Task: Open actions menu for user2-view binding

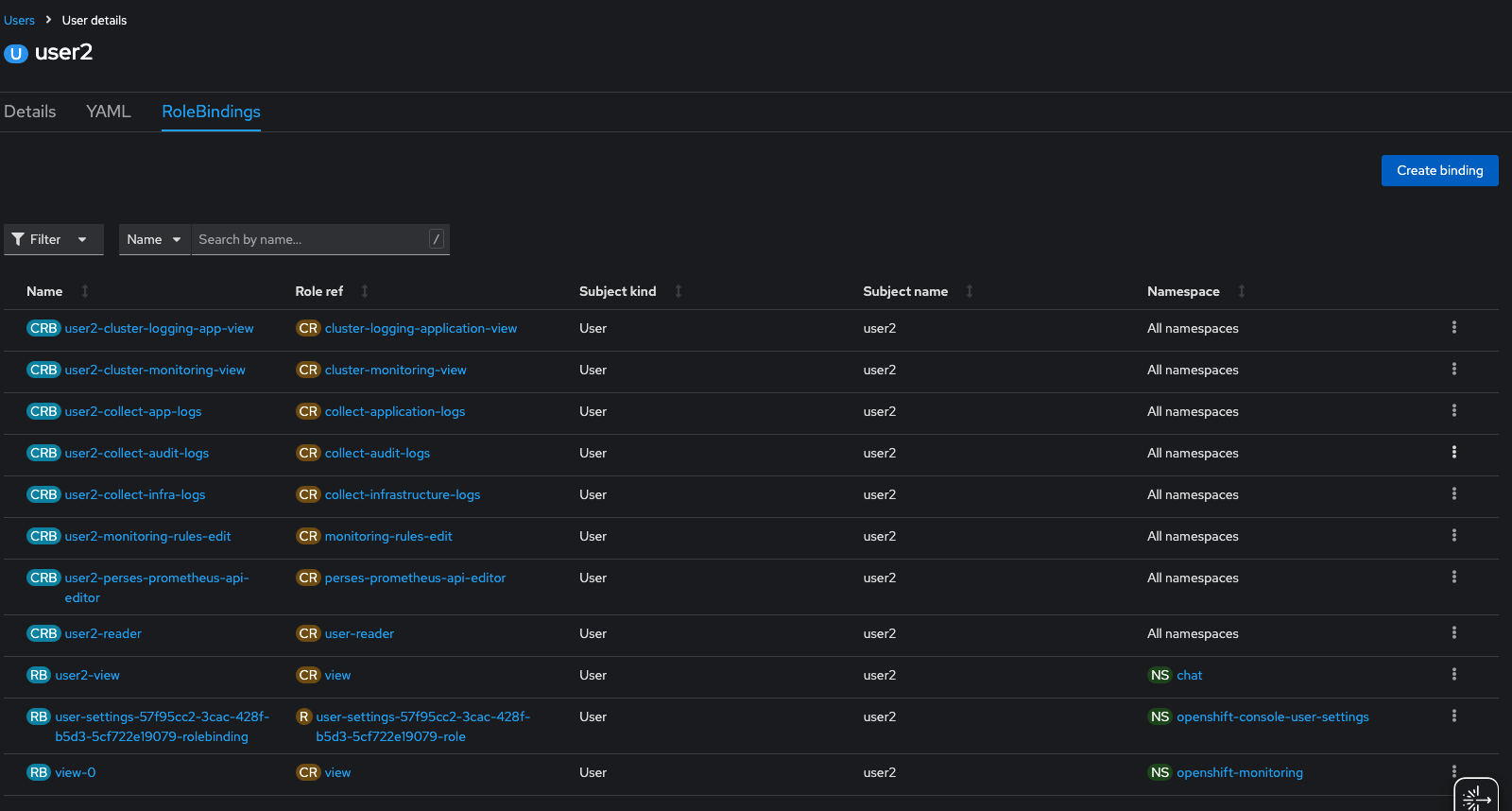Action: tap(1453, 675)
